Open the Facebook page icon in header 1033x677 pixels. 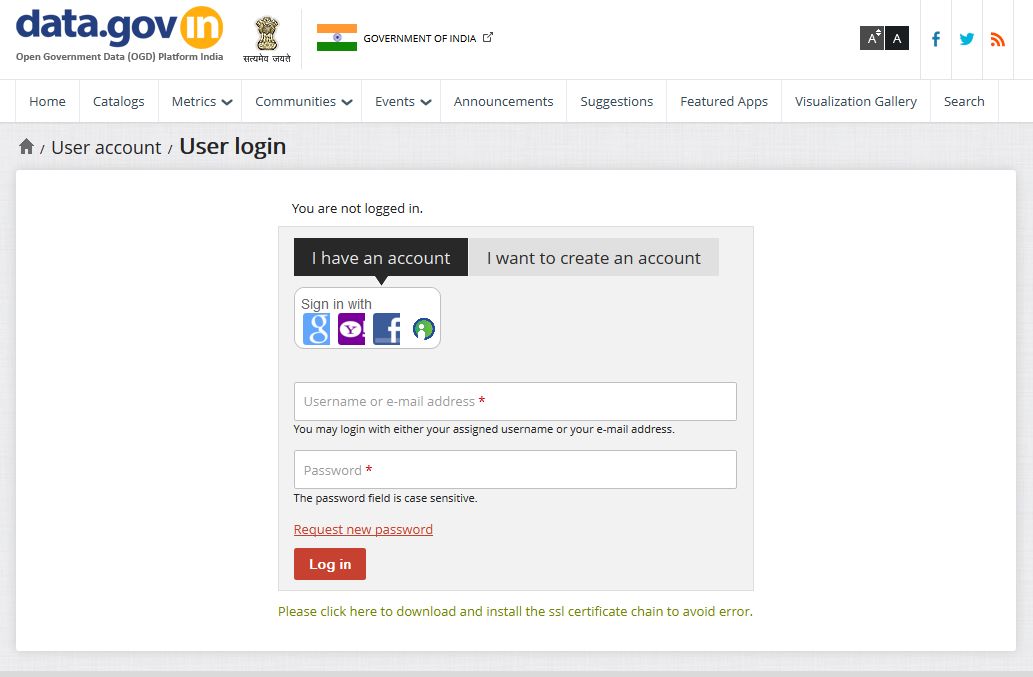[935, 39]
